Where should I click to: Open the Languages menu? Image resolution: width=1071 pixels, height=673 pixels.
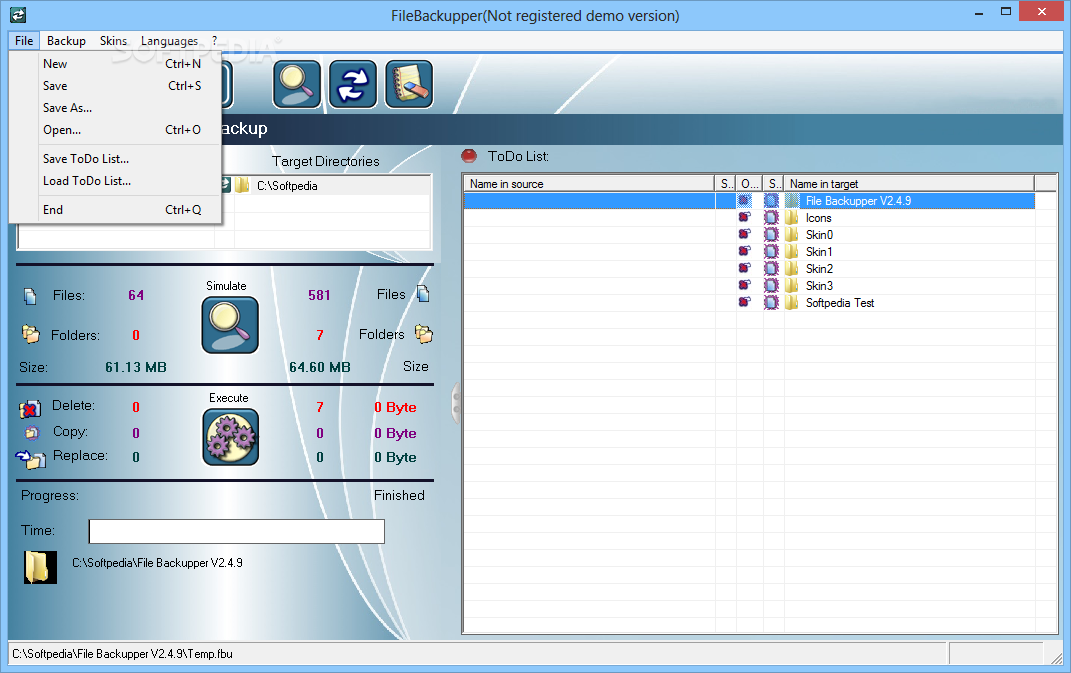[169, 41]
